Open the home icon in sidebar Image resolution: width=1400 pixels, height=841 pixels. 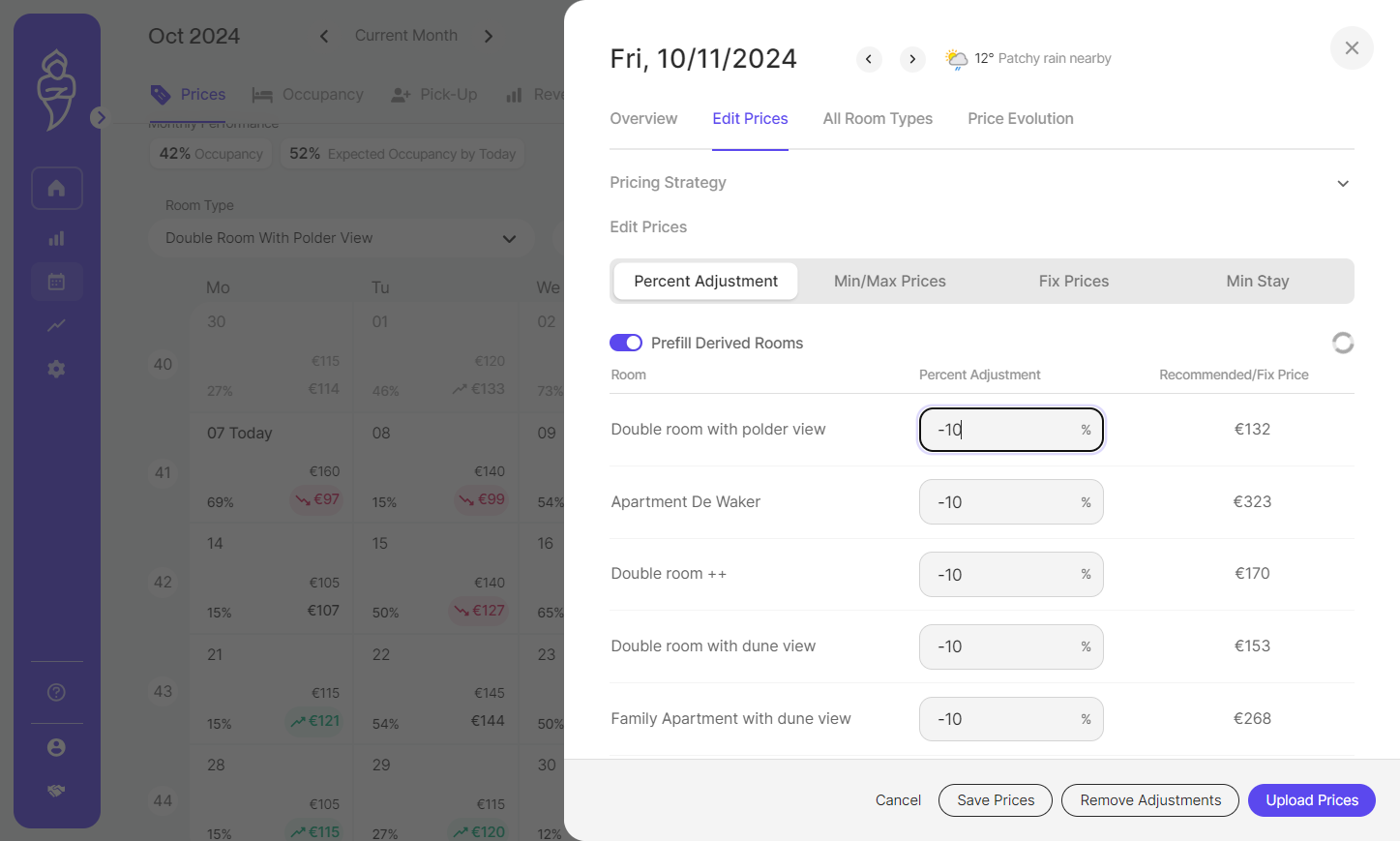click(56, 188)
